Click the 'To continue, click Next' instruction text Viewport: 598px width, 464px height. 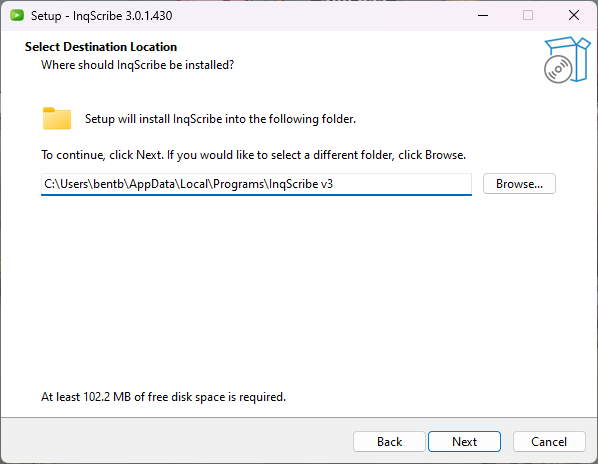[x=253, y=155]
